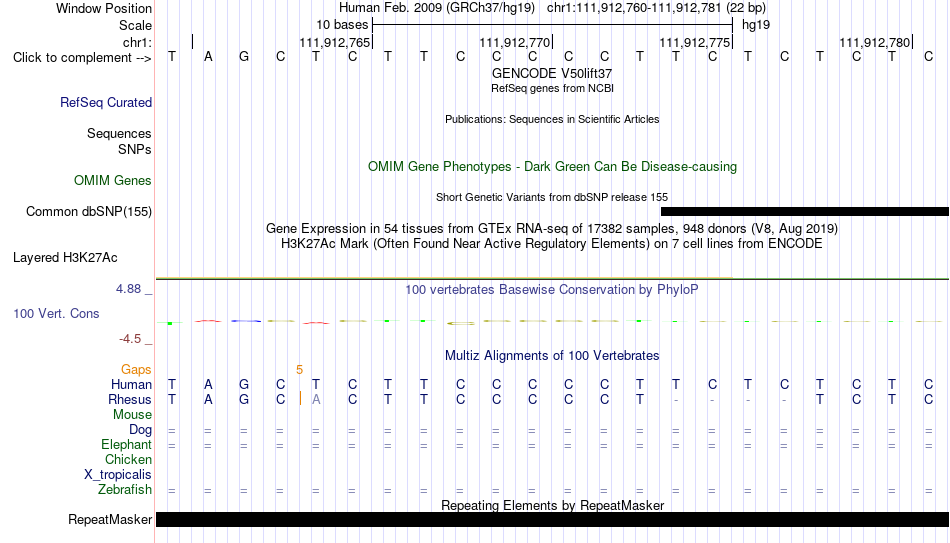Click the Dog alignment row label
950x543 pixels.
[141, 430]
